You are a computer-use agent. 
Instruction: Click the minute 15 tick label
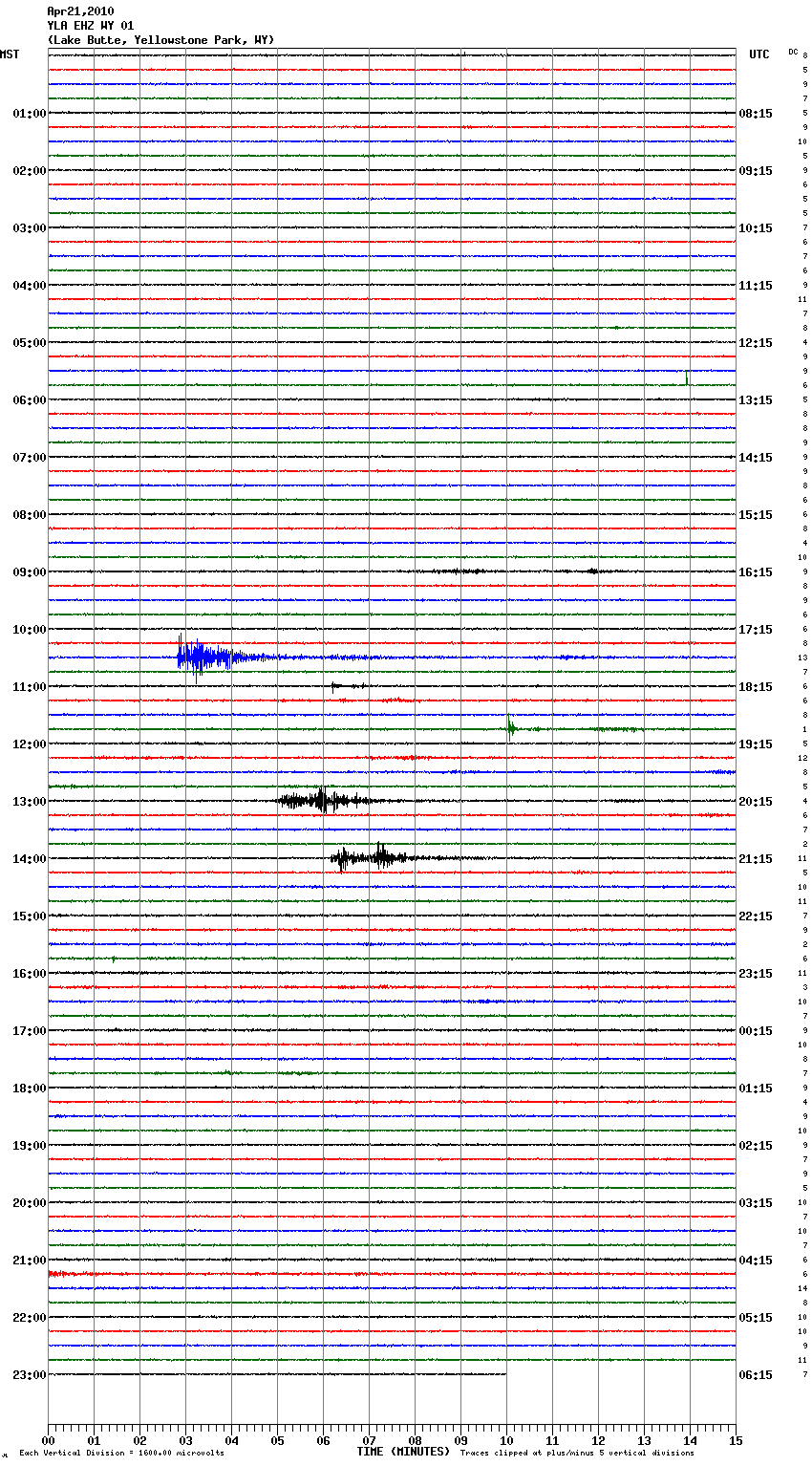(x=736, y=1440)
